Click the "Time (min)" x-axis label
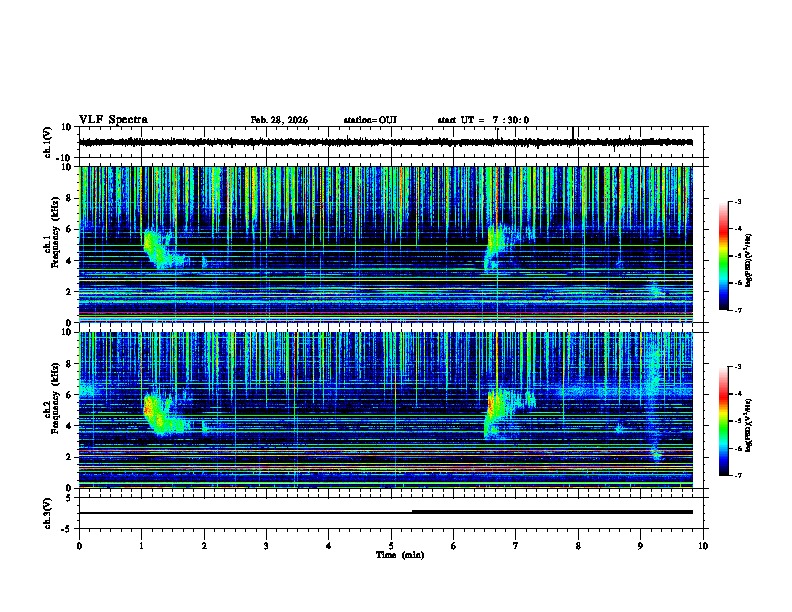This screenshot has height=612, width=792. pos(400,555)
